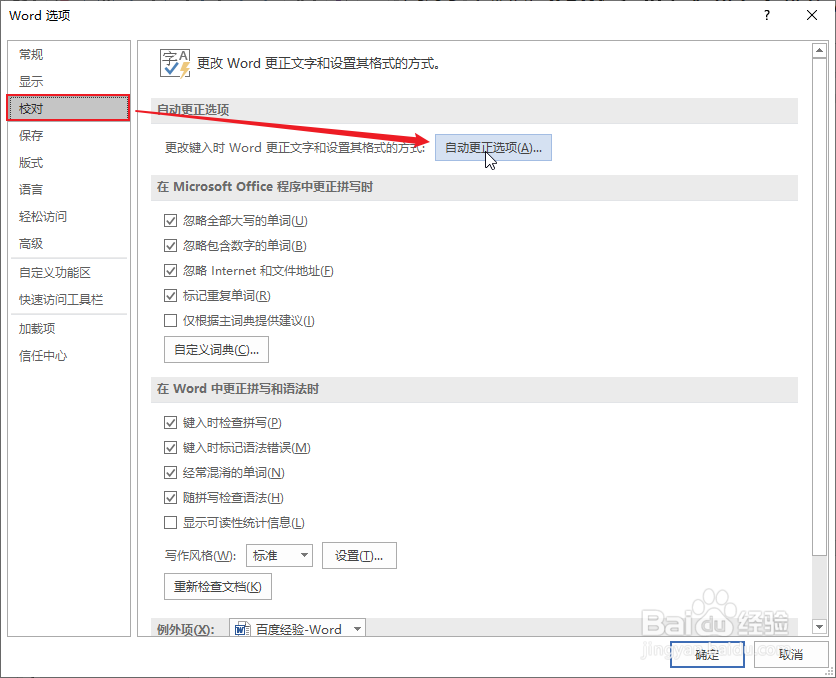The image size is (836, 678).
Task: Toggle 忽略全部大写的单词 checkbox
Action: (x=171, y=221)
